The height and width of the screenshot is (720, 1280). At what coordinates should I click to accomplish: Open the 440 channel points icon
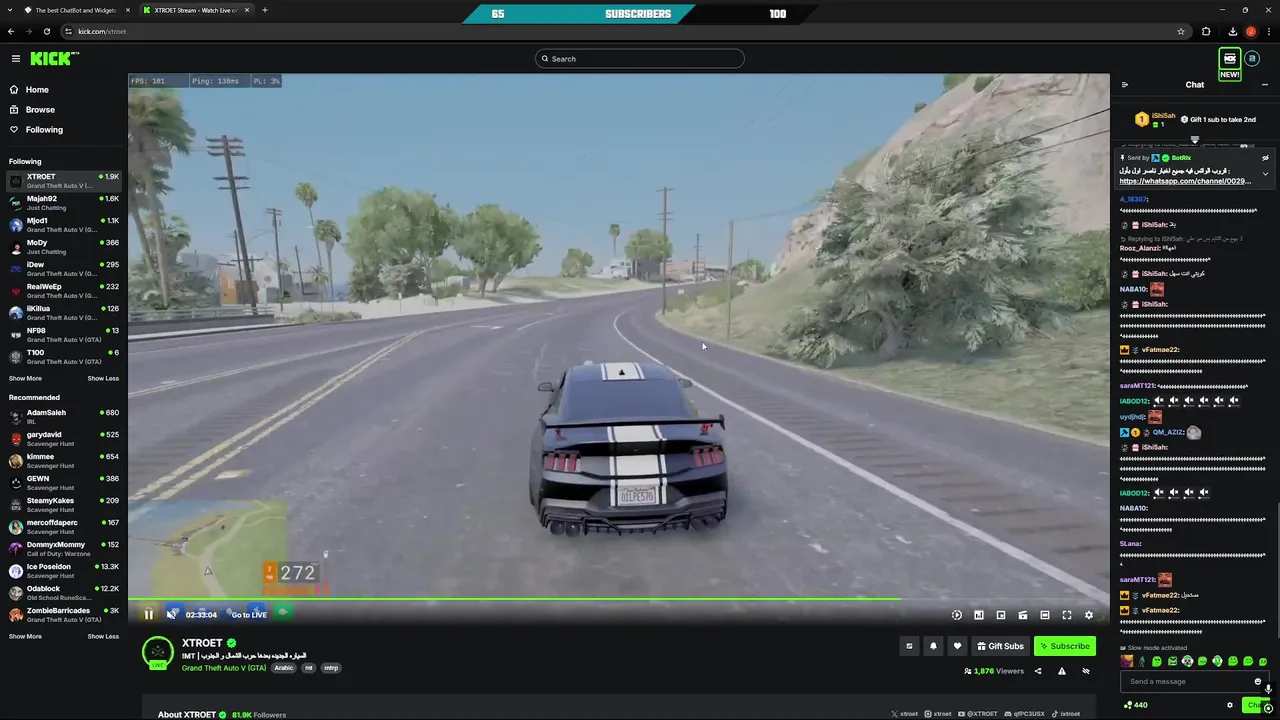tap(1135, 705)
